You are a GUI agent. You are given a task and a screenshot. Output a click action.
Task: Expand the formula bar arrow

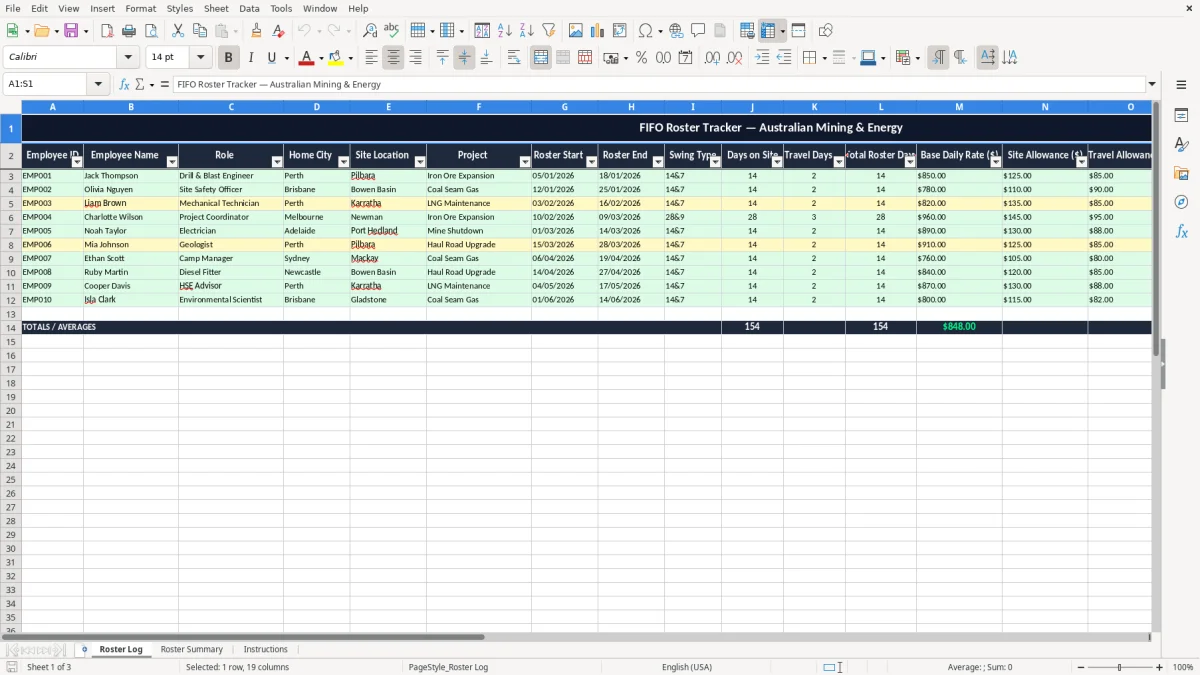click(x=1152, y=85)
